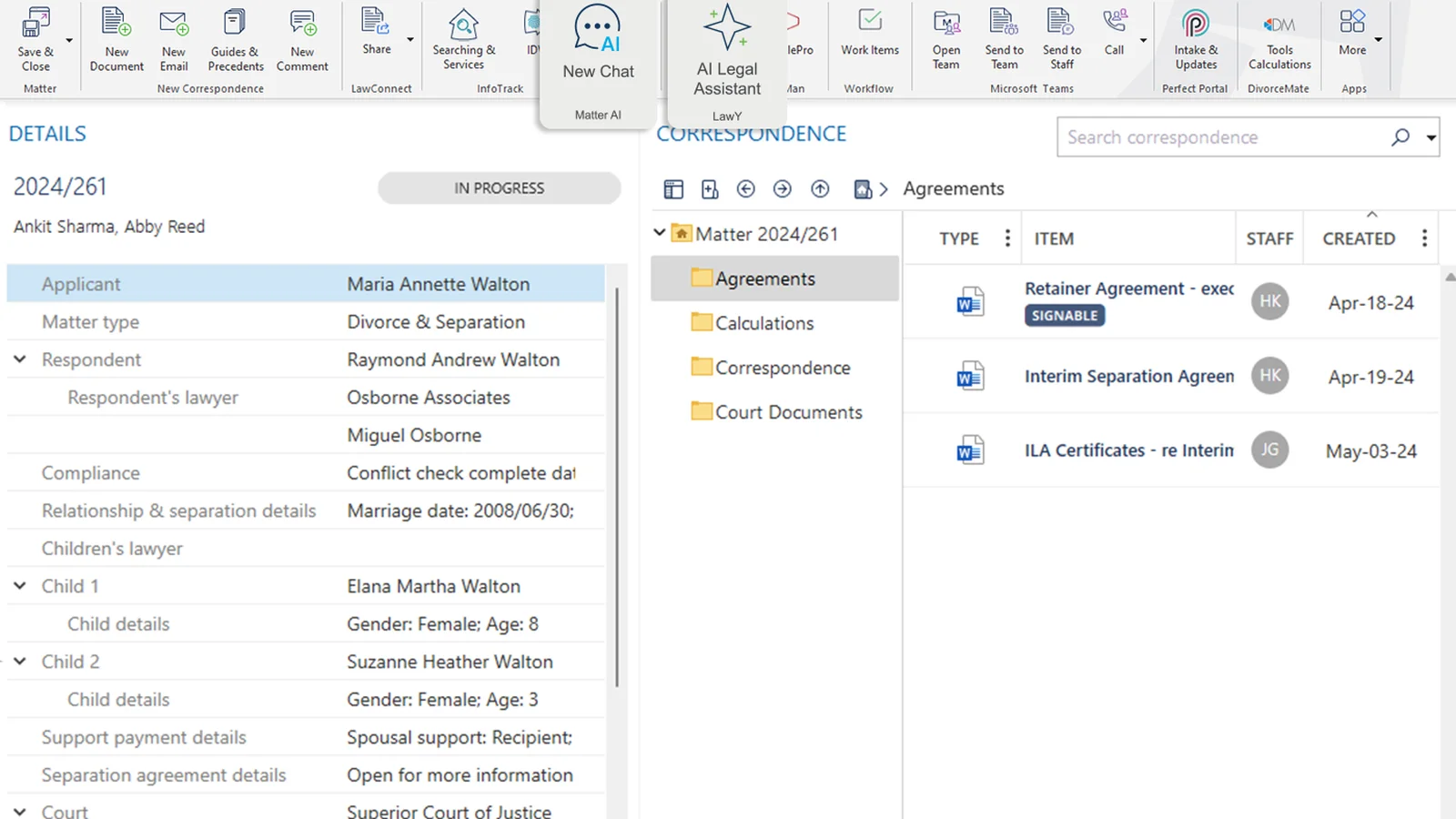Open the More apps dropdown arrow
The width and height of the screenshot is (1456, 819).
coord(1379,40)
